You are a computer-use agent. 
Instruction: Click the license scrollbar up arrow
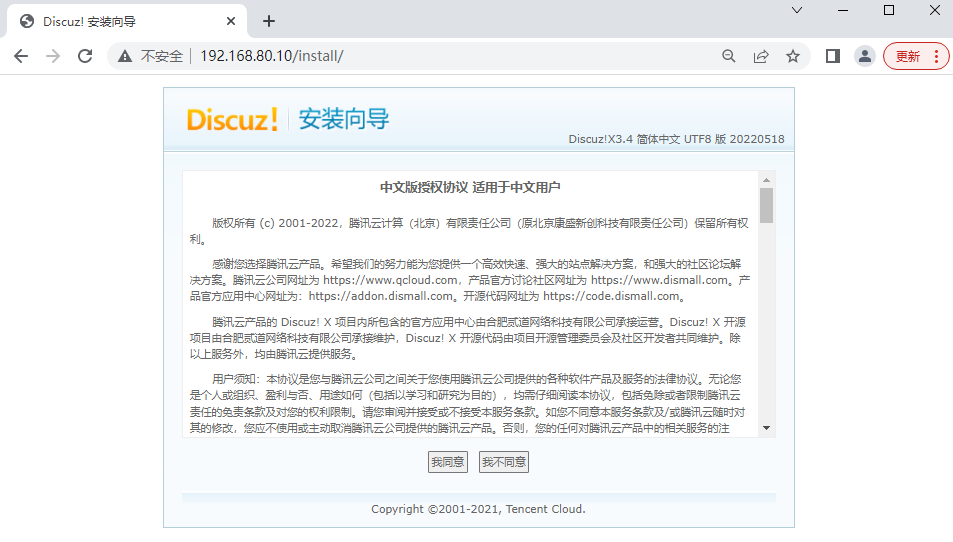coord(766,180)
